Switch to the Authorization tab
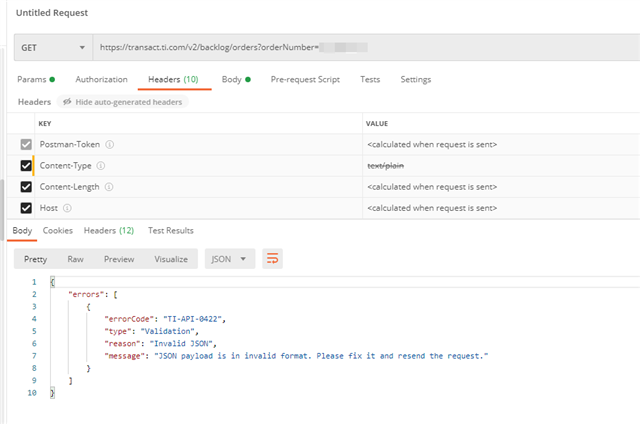 click(101, 79)
